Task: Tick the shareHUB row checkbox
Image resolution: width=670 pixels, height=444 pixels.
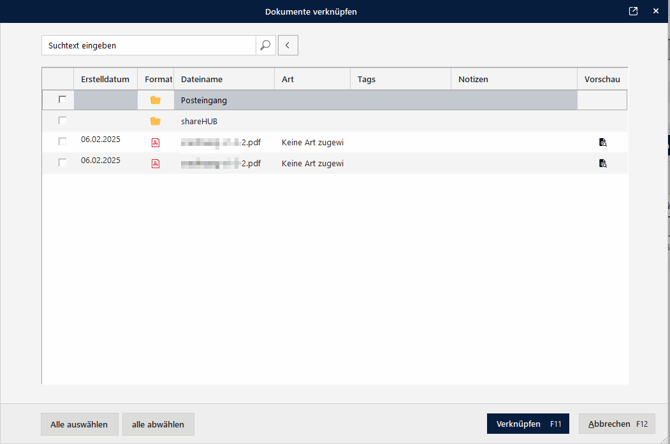Action: pyautogui.click(x=63, y=121)
